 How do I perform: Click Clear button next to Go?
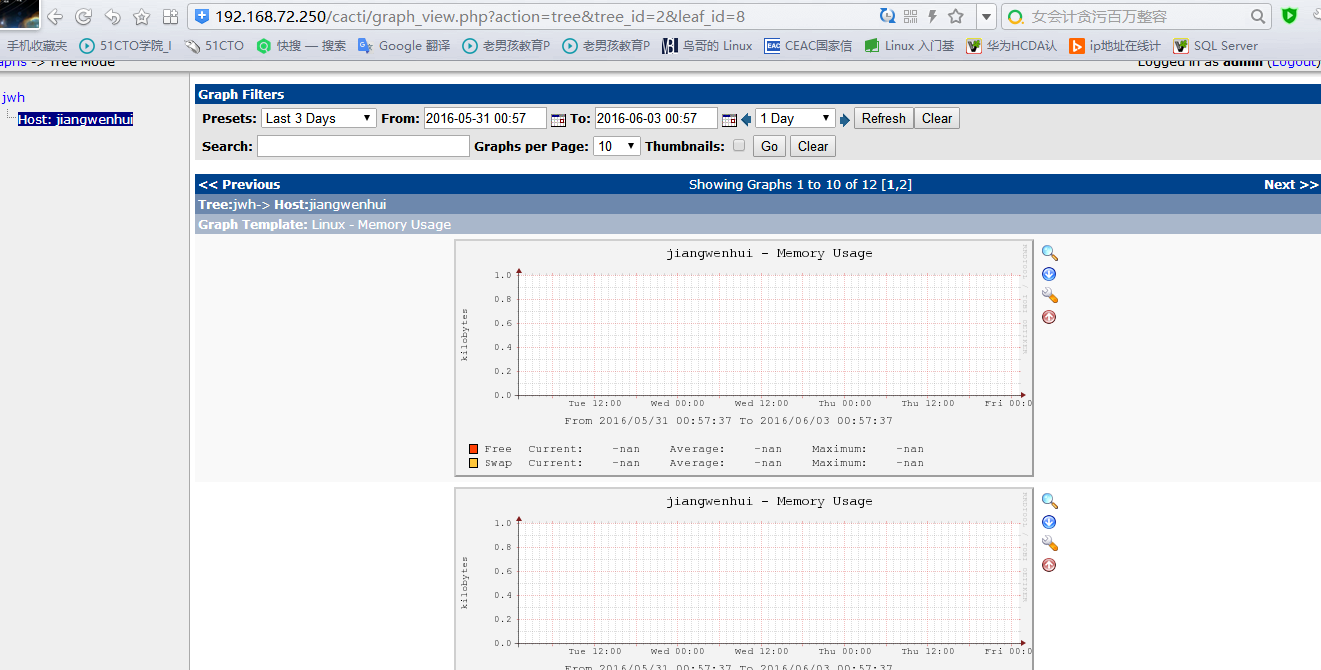[813, 146]
